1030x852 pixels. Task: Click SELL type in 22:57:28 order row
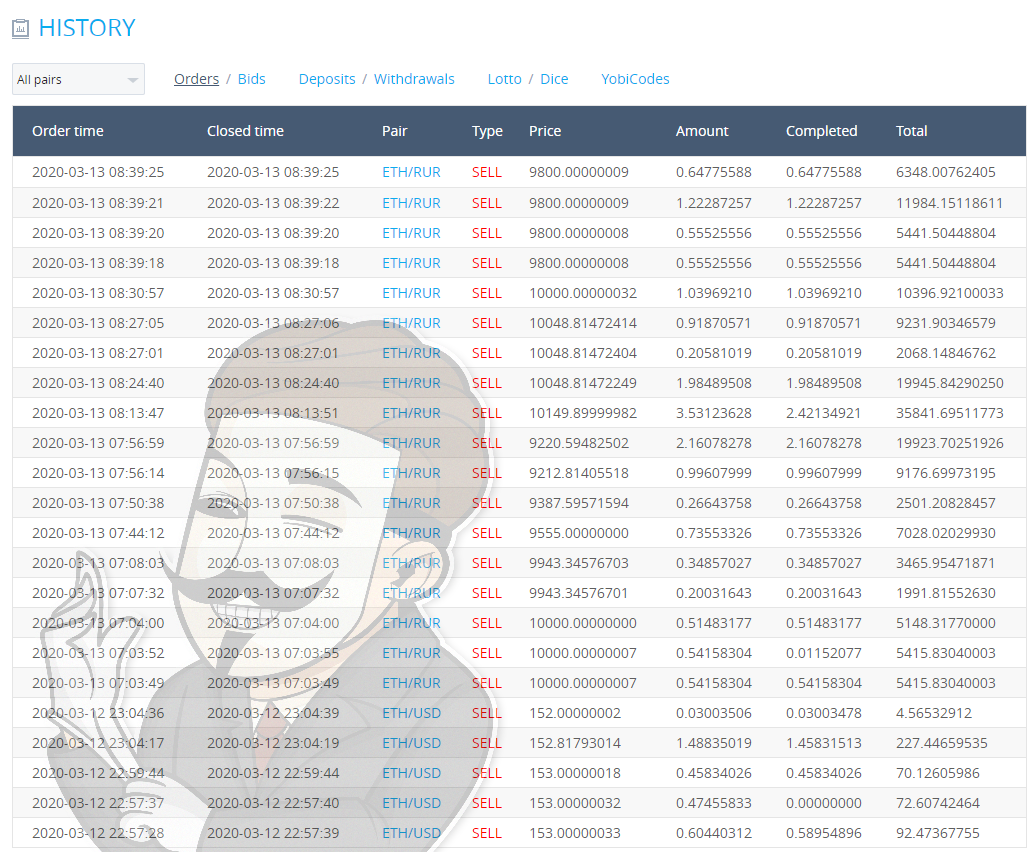click(487, 833)
